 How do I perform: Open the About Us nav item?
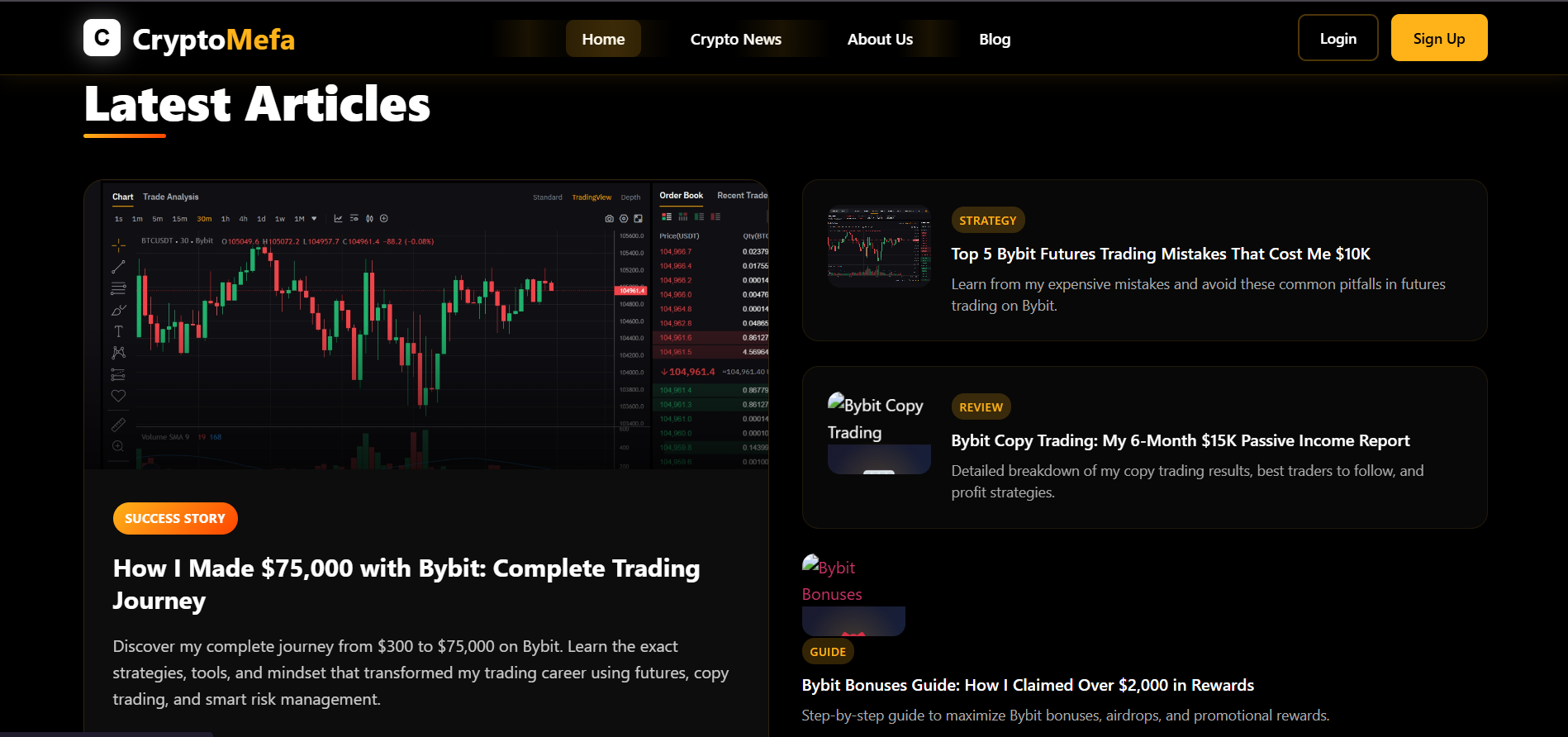(880, 39)
